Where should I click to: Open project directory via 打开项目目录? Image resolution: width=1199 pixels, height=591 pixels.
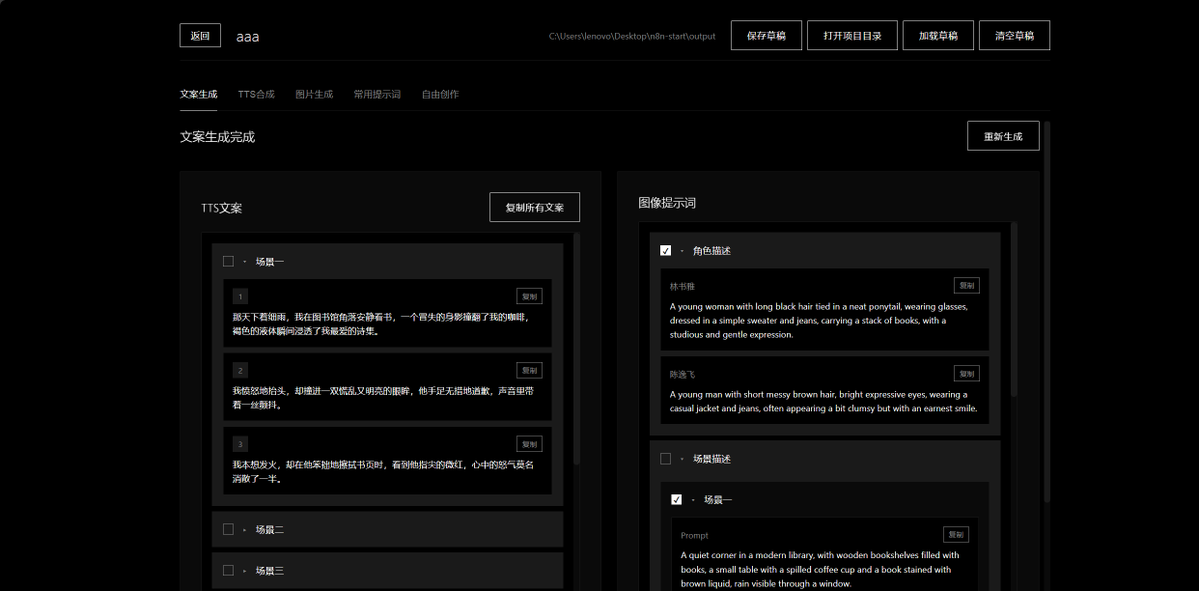point(853,35)
